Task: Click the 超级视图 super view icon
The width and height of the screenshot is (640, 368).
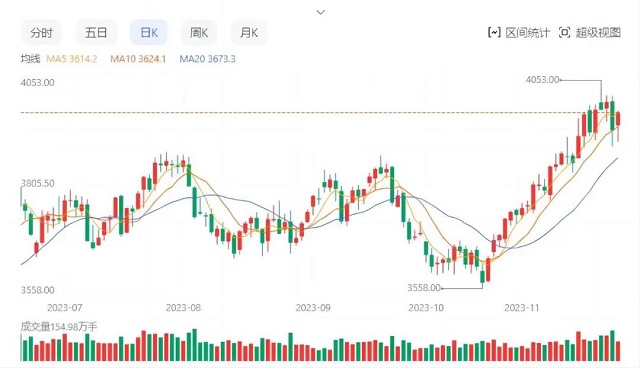Action: [564, 32]
